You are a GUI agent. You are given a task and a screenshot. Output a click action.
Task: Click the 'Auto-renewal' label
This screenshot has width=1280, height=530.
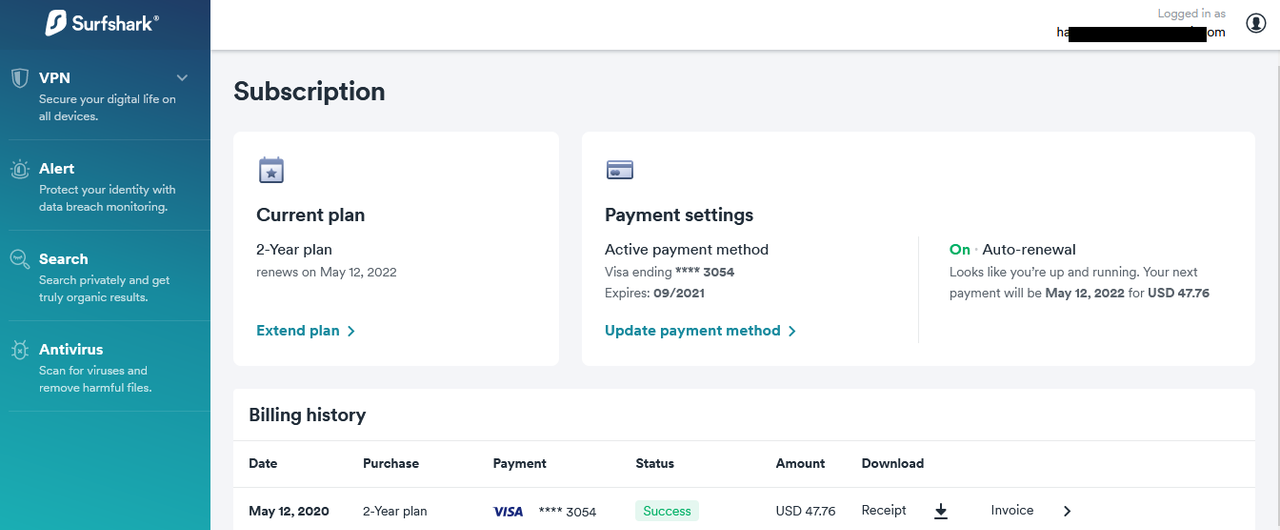click(1029, 249)
